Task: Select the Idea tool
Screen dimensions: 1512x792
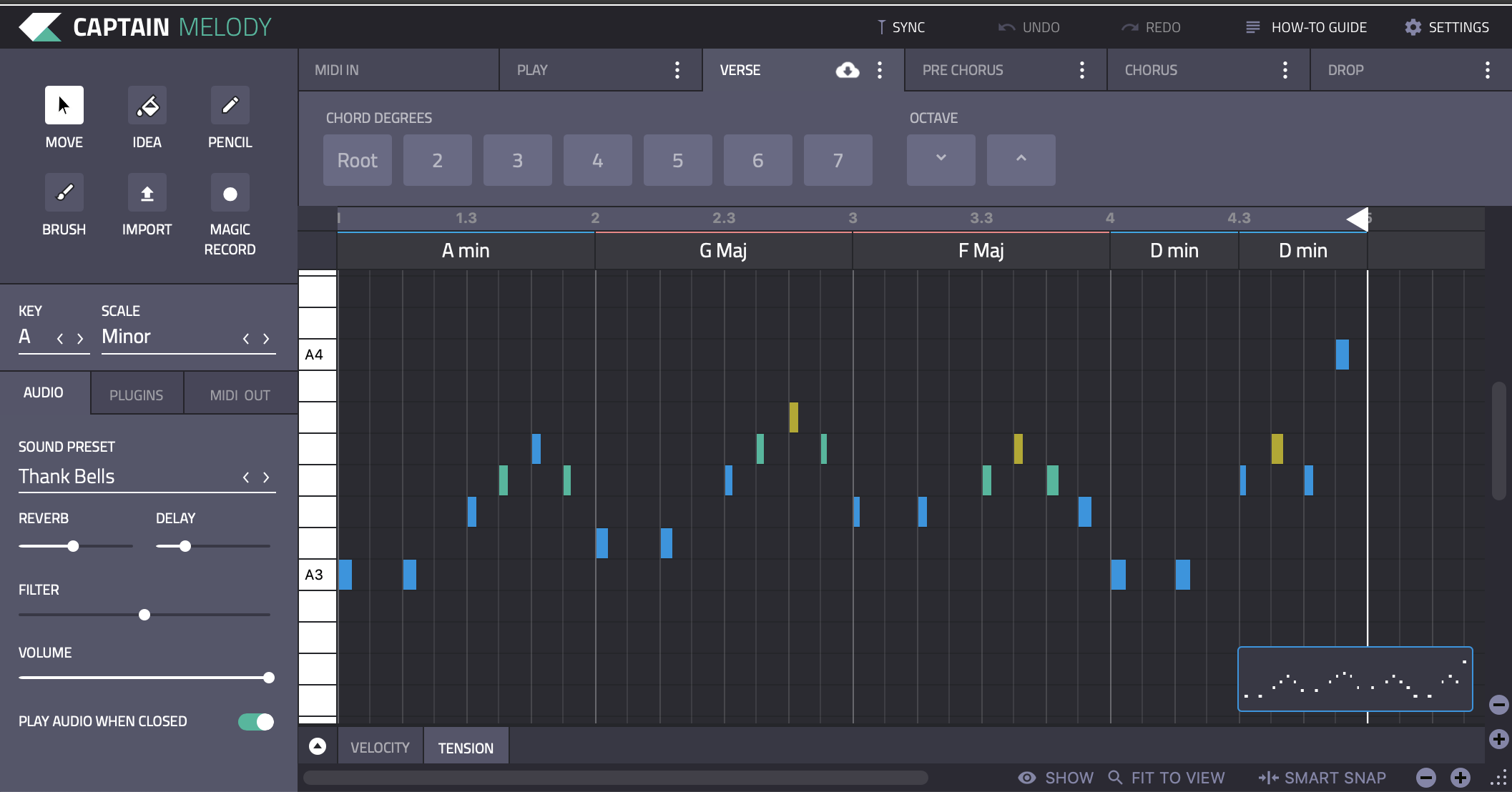Action: (147, 106)
